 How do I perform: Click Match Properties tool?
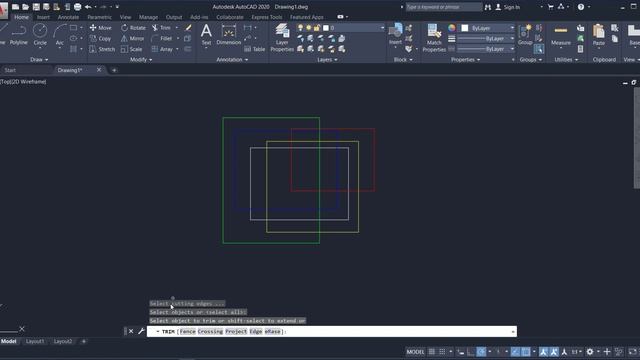[x=434, y=38]
